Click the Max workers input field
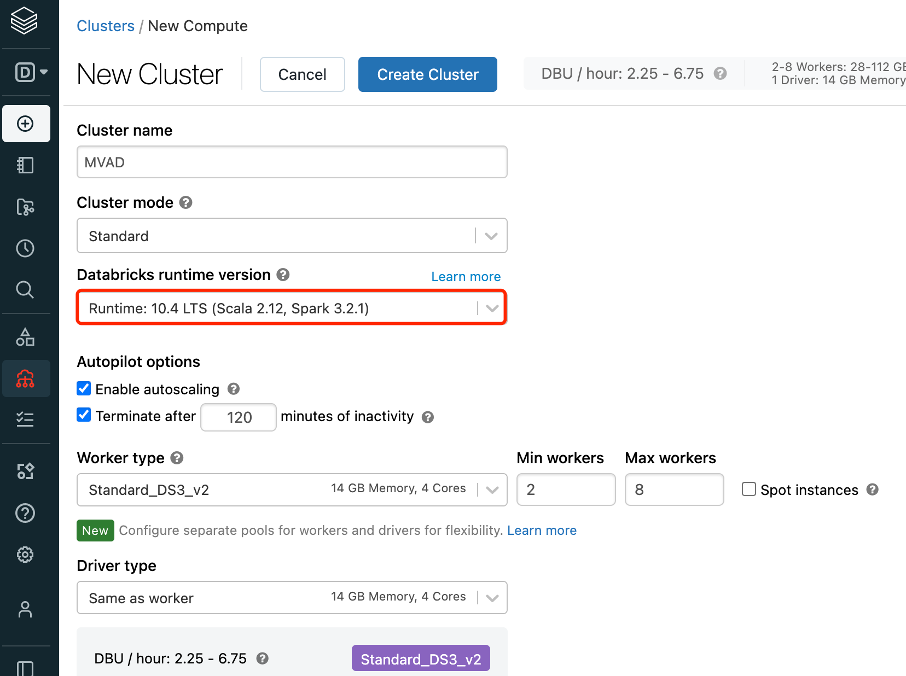The width and height of the screenshot is (906, 676). [674, 489]
